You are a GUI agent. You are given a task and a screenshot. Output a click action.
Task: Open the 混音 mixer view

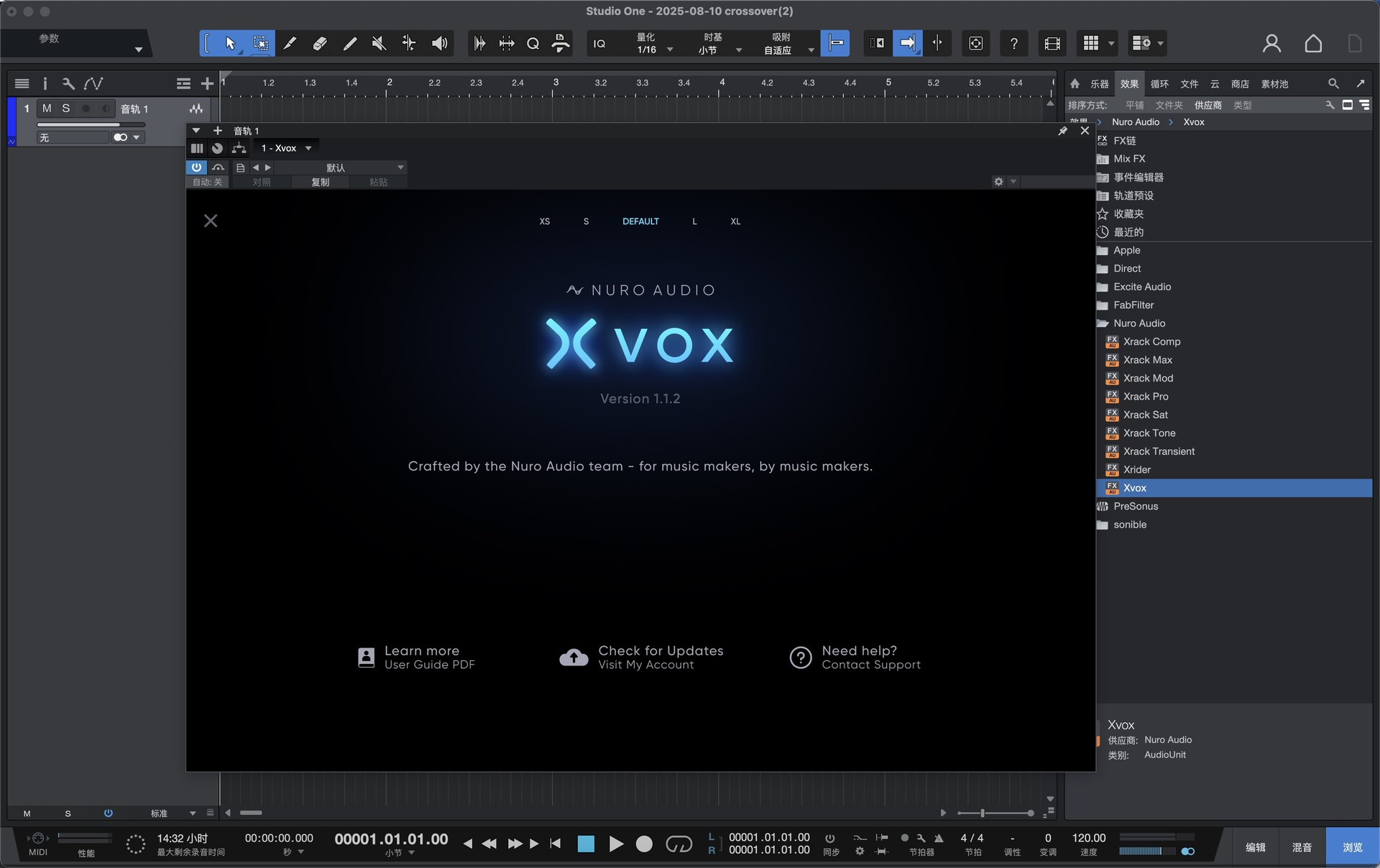pos(1302,847)
